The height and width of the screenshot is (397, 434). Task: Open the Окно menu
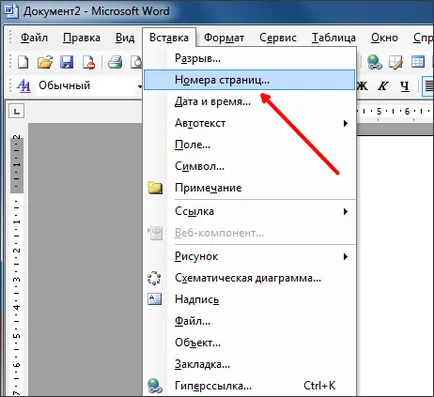tap(385, 38)
